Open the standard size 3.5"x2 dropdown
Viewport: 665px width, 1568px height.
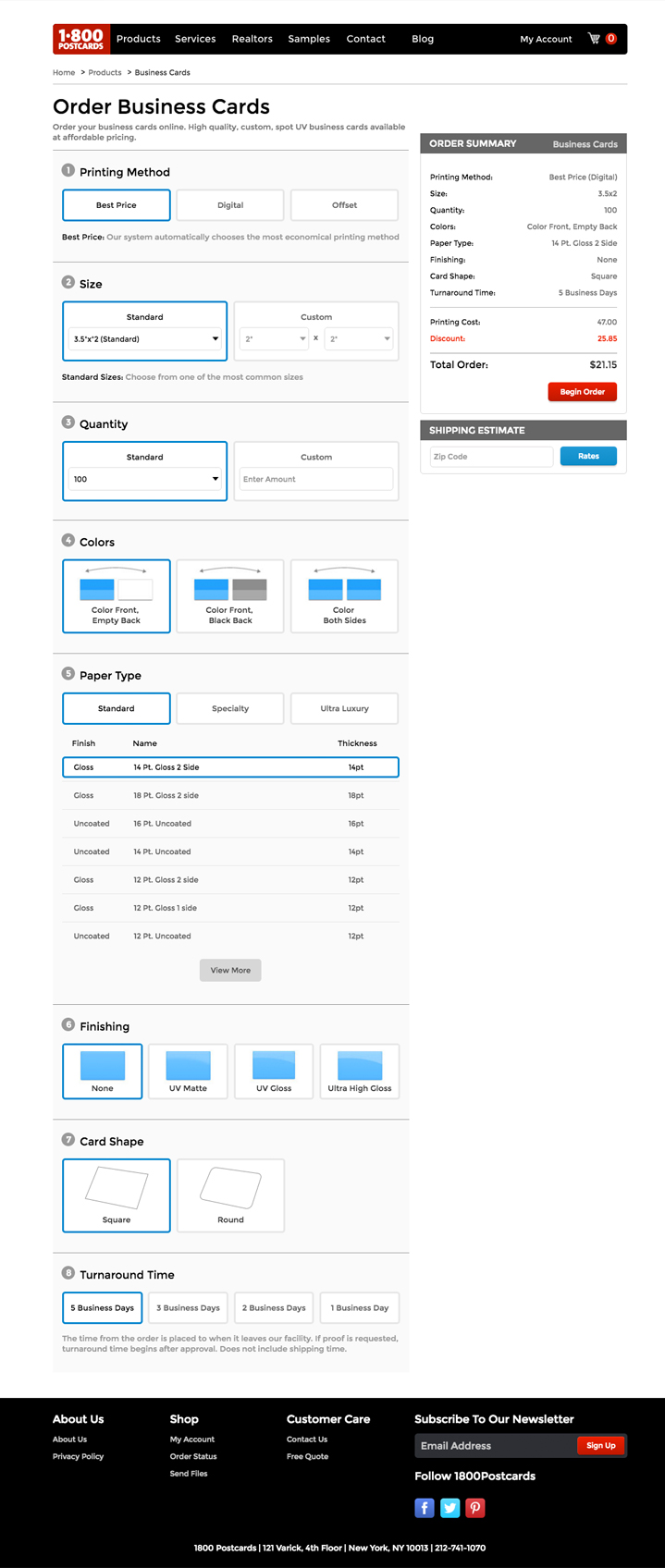[x=145, y=339]
